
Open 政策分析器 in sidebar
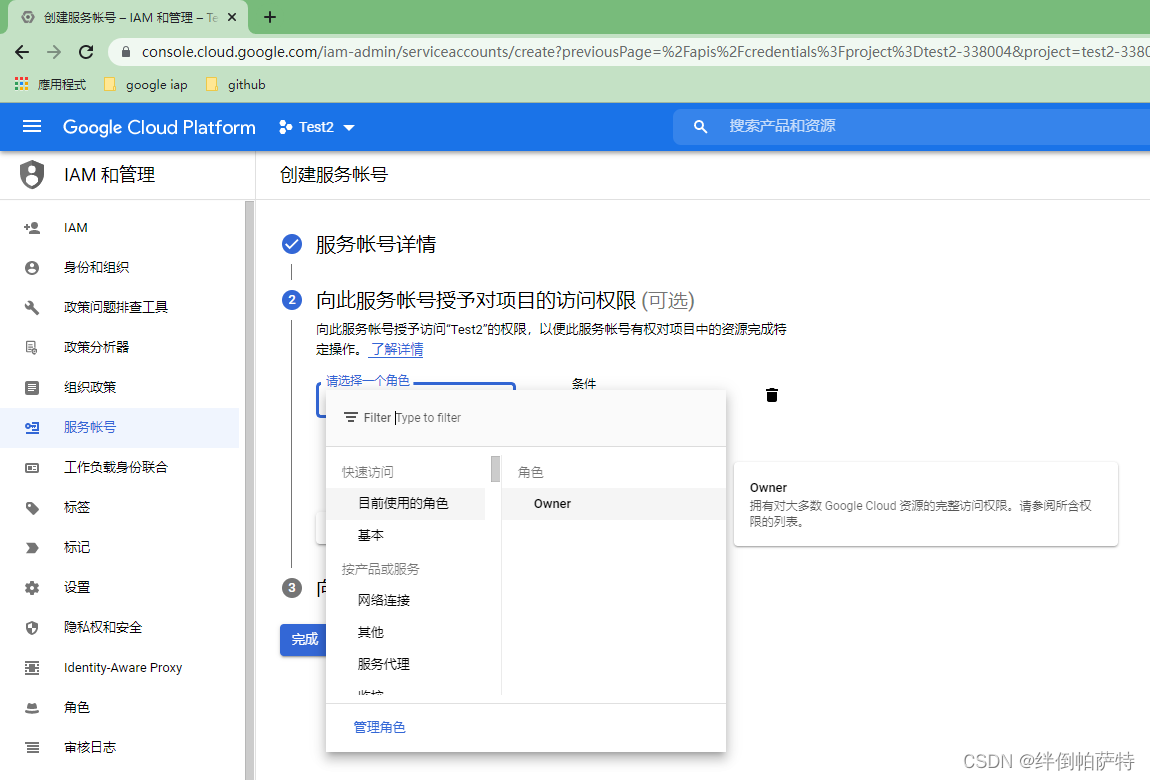click(120, 347)
